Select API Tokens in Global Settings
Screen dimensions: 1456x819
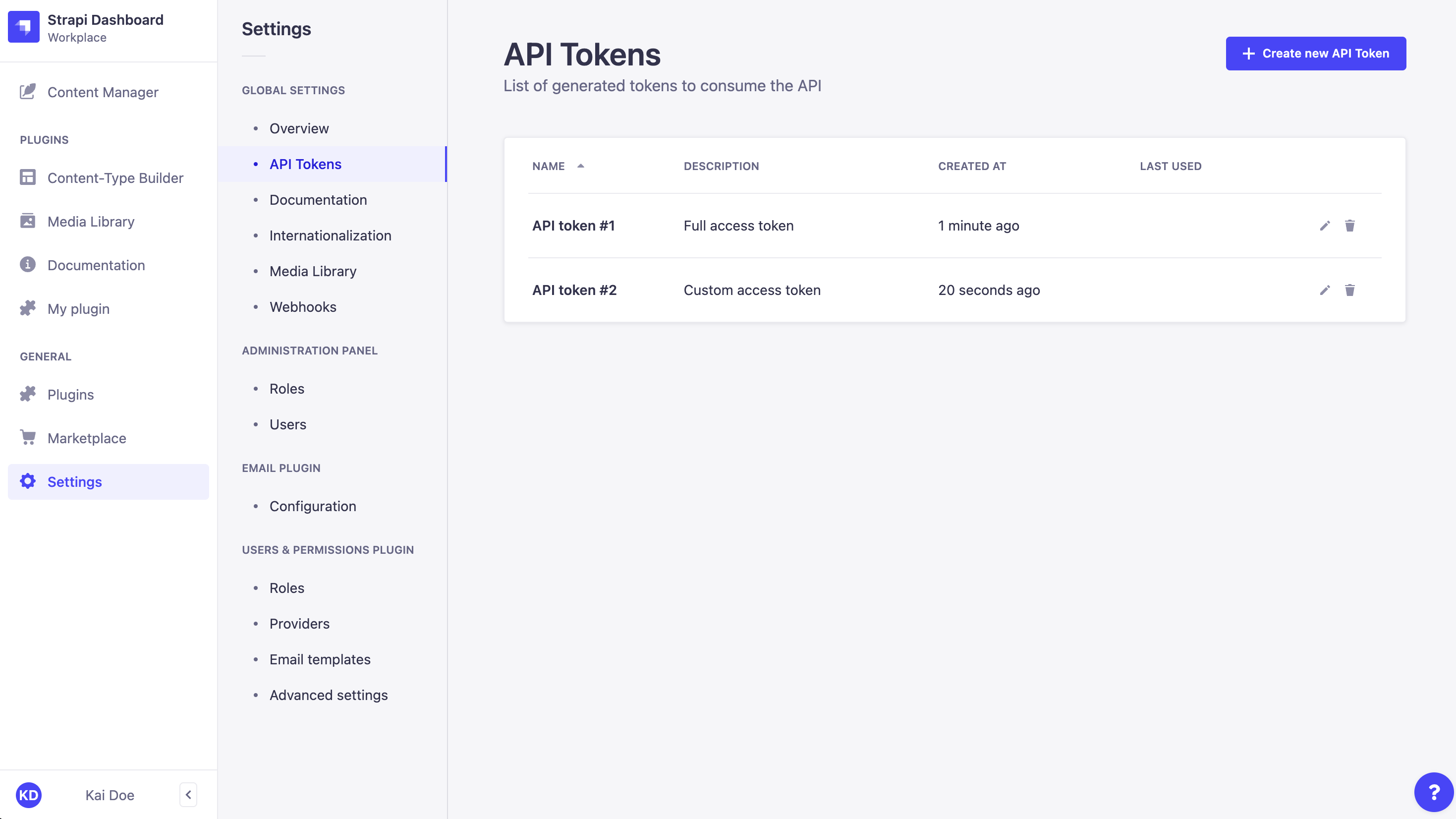(305, 164)
